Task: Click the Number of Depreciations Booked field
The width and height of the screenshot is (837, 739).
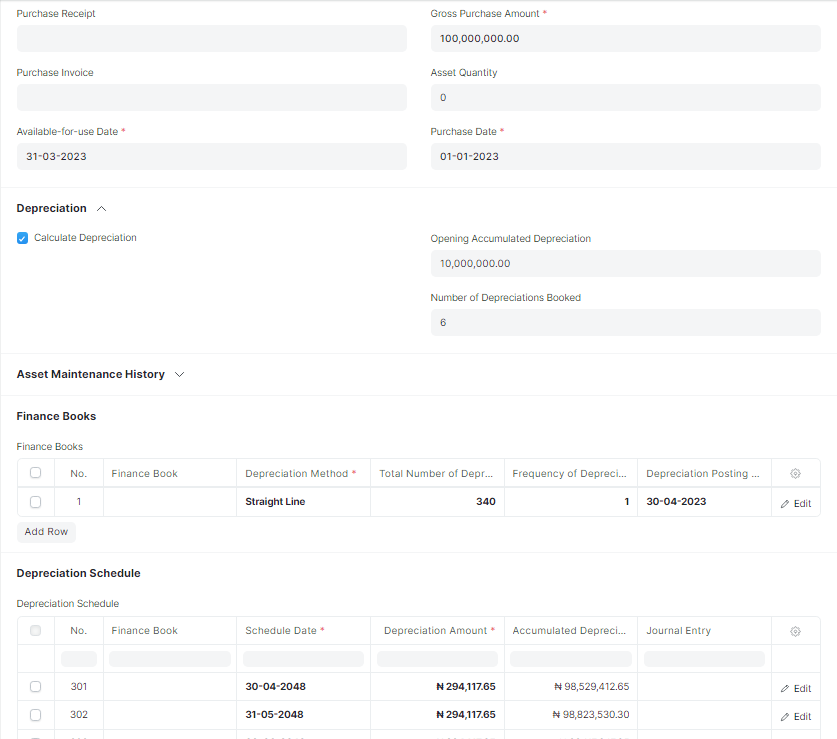Action: pos(624,322)
